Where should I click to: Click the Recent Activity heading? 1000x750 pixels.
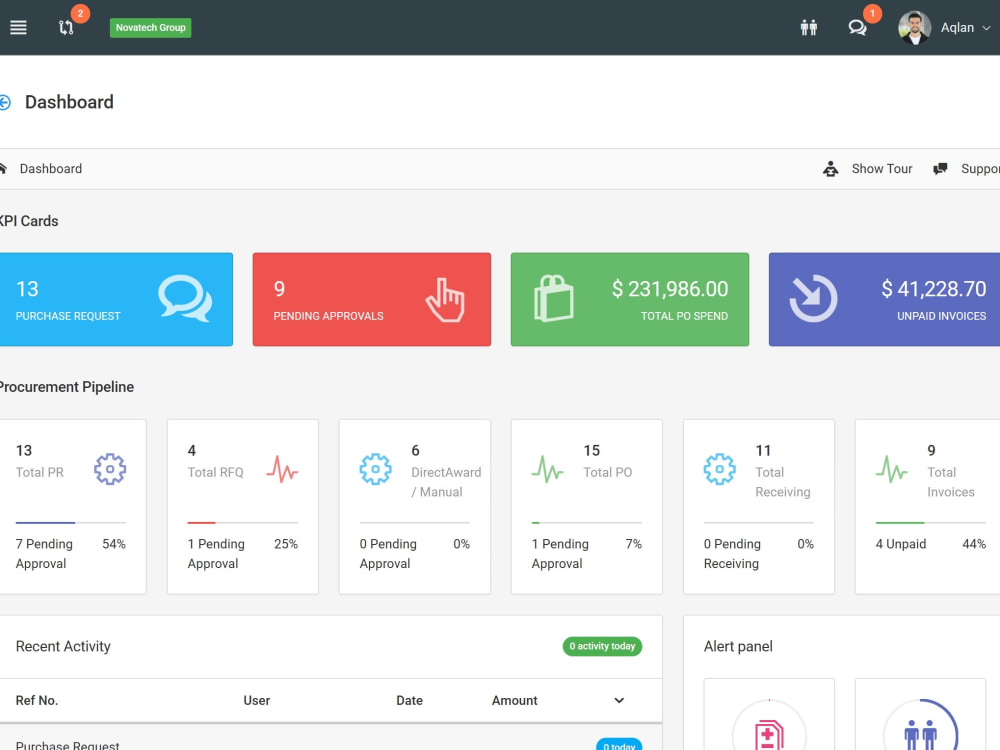pos(63,646)
